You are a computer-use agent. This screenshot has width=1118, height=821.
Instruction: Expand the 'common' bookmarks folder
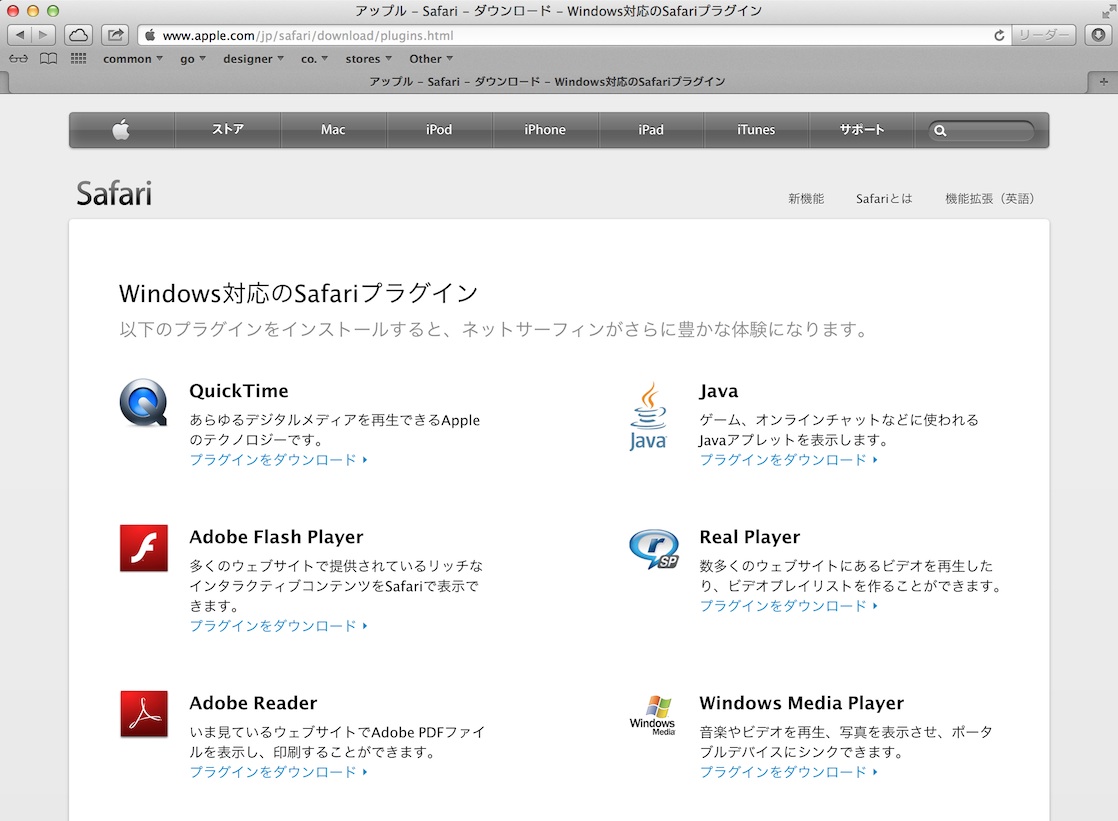point(132,59)
